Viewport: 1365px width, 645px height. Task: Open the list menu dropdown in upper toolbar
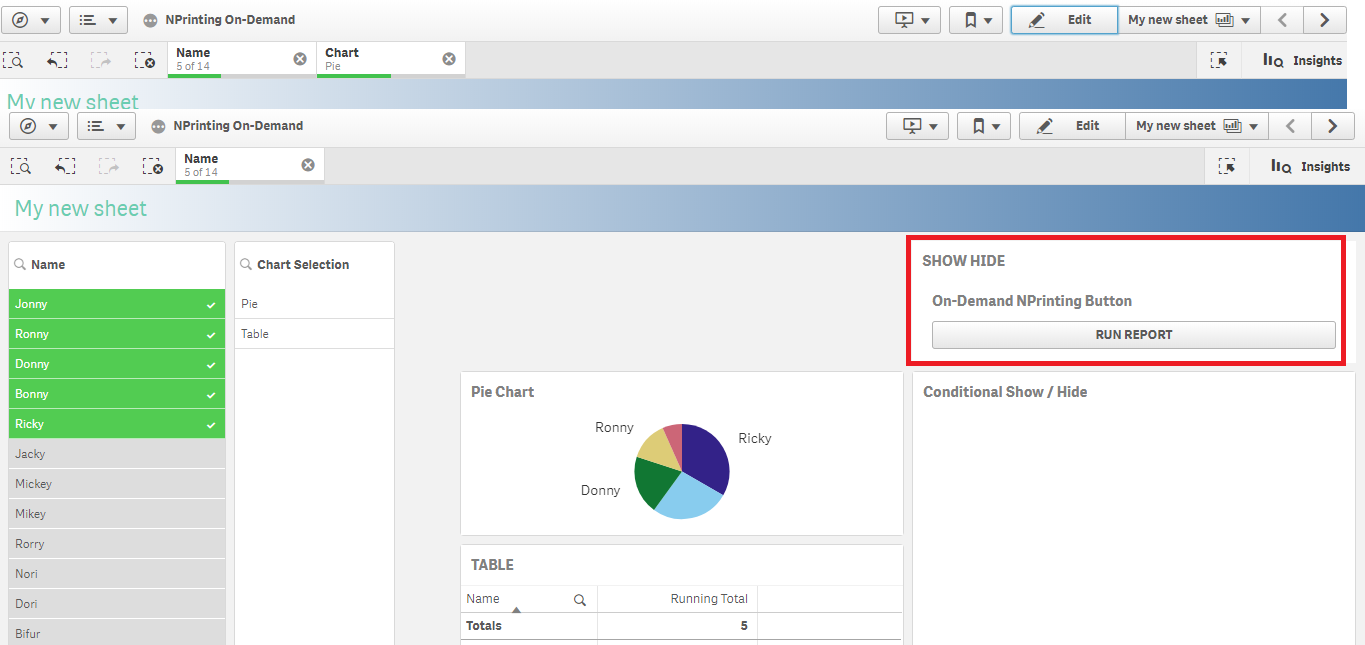tap(98, 20)
